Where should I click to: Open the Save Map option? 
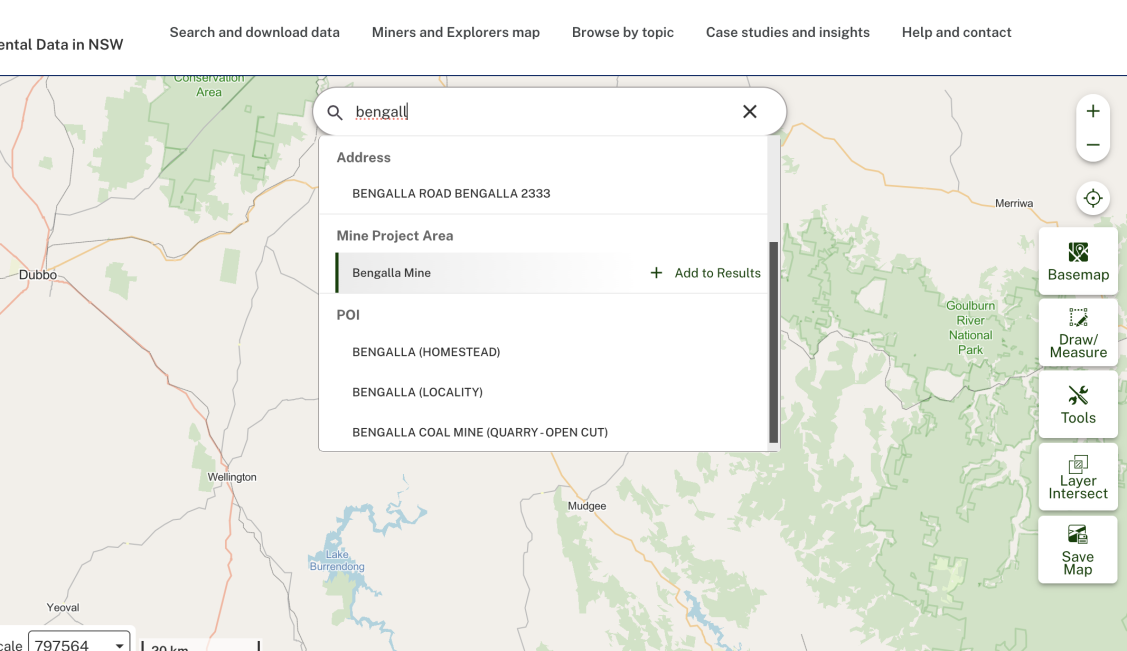pos(1078,550)
